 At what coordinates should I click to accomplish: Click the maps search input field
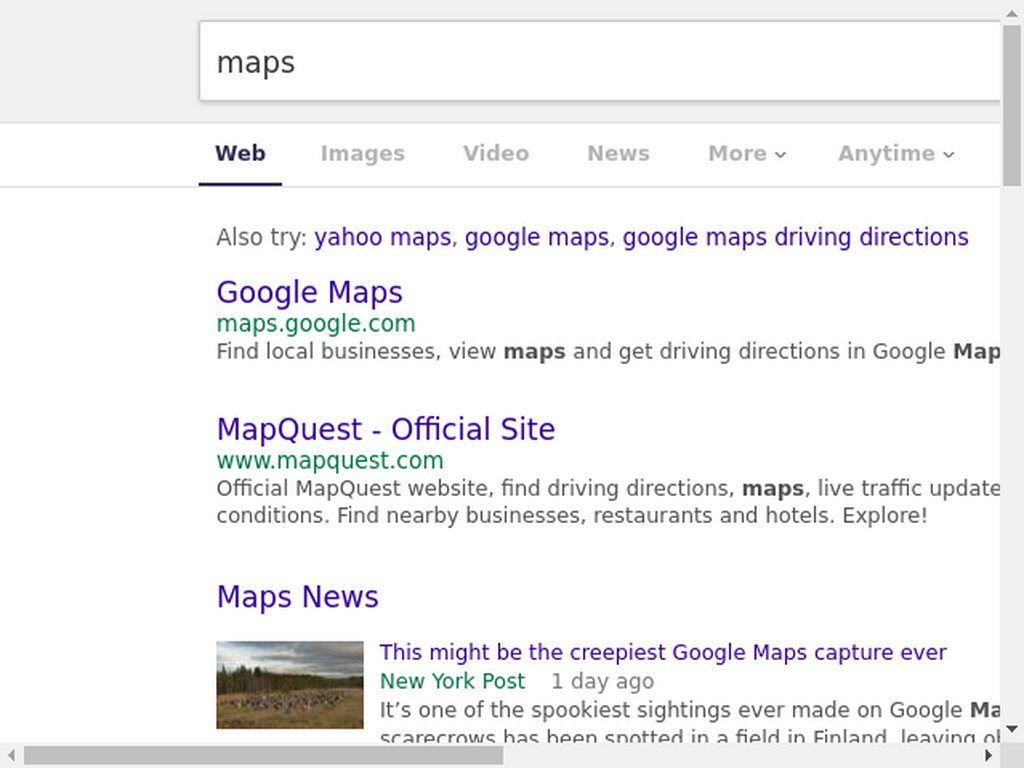click(x=600, y=61)
